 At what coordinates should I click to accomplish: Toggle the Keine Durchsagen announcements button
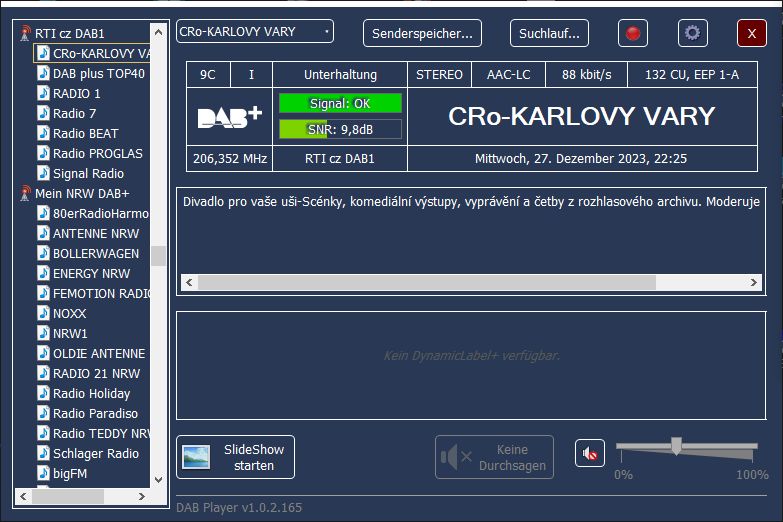[496, 457]
